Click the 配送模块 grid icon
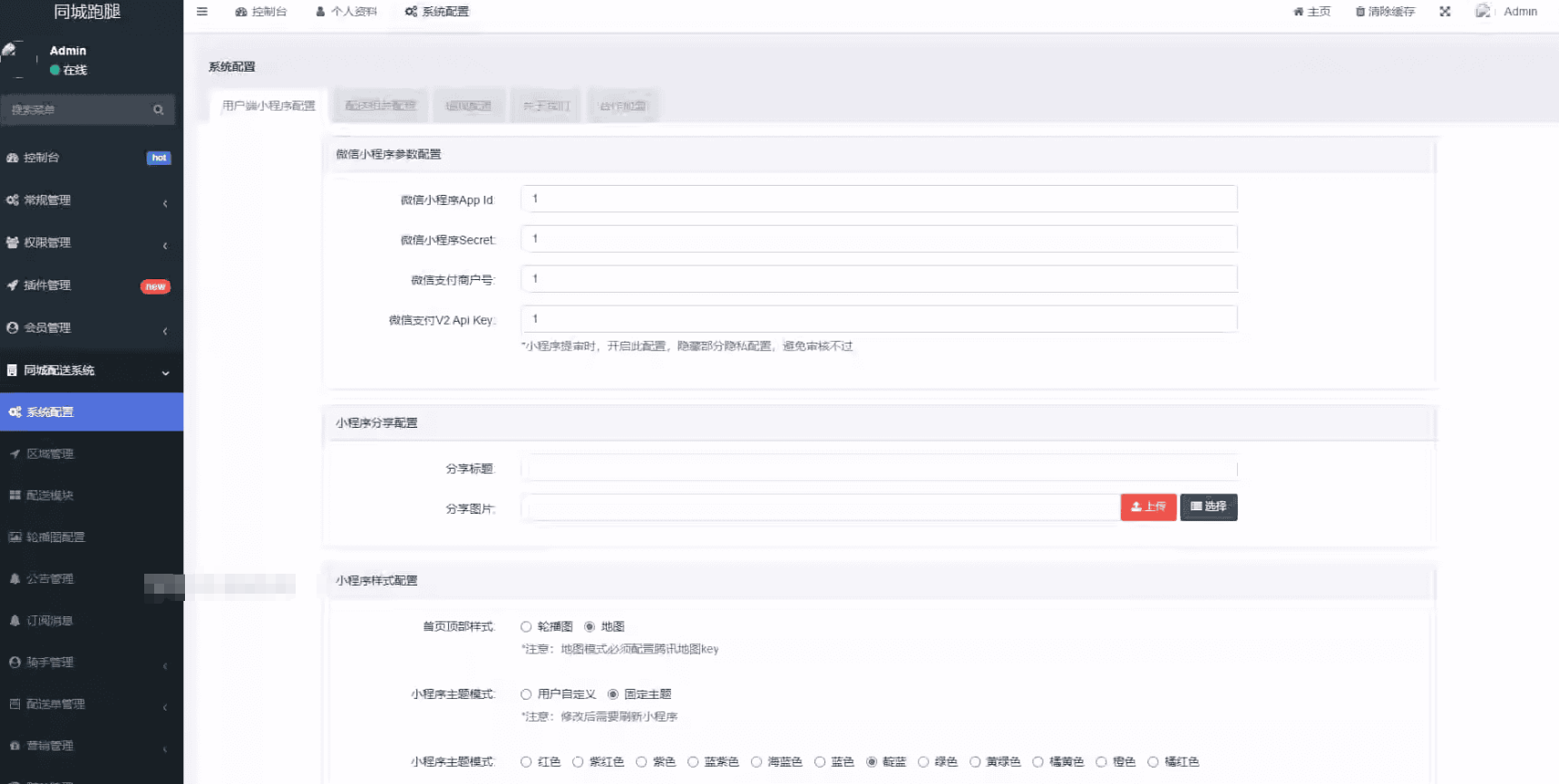 point(15,496)
